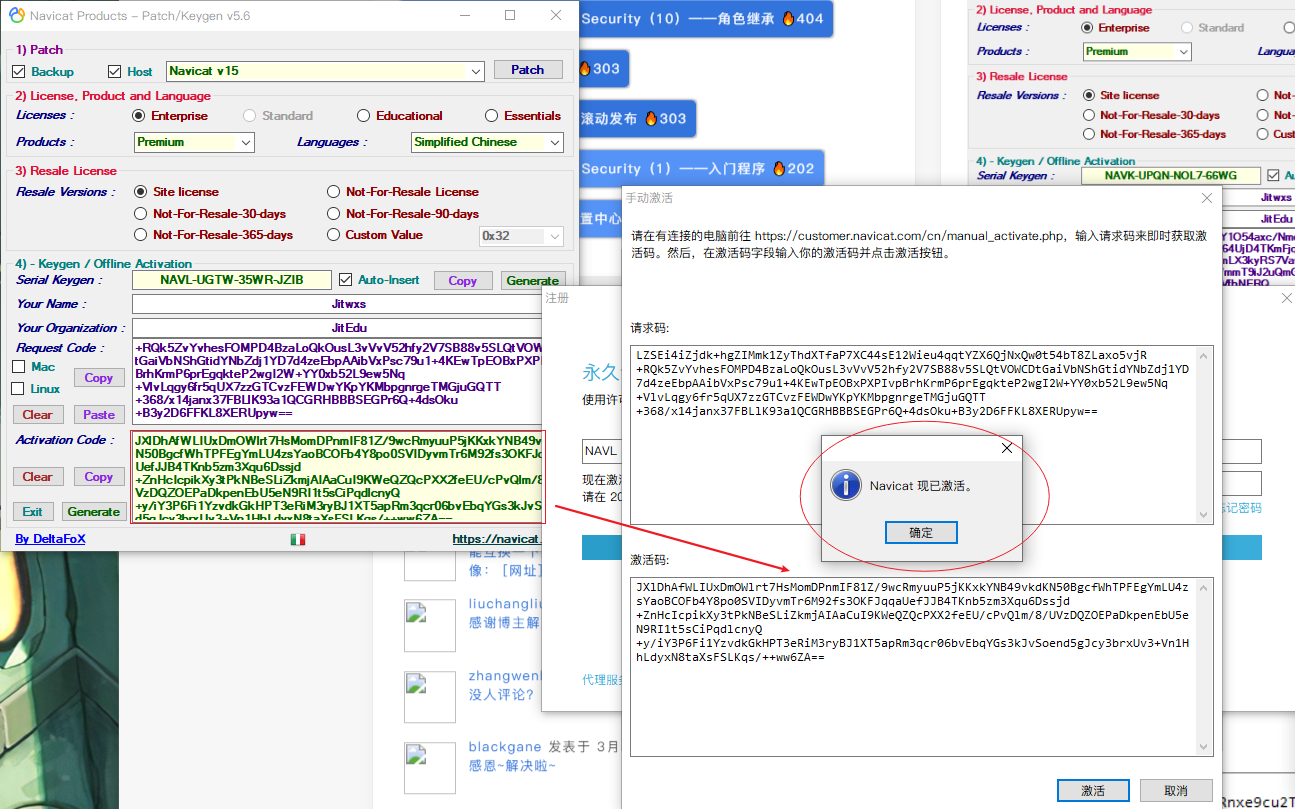
Task: Open the Navicat v15 version dropdown
Action: click(476, 71)
